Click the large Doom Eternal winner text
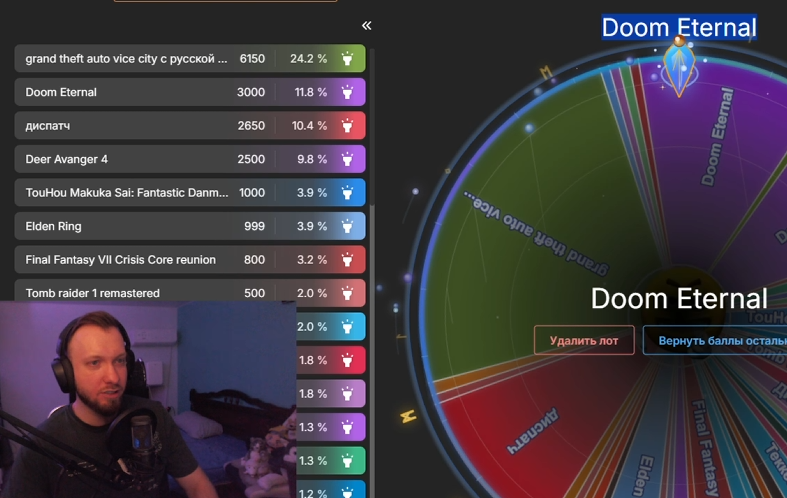Screen dimensions: 787x498 [x=679, y=299]
